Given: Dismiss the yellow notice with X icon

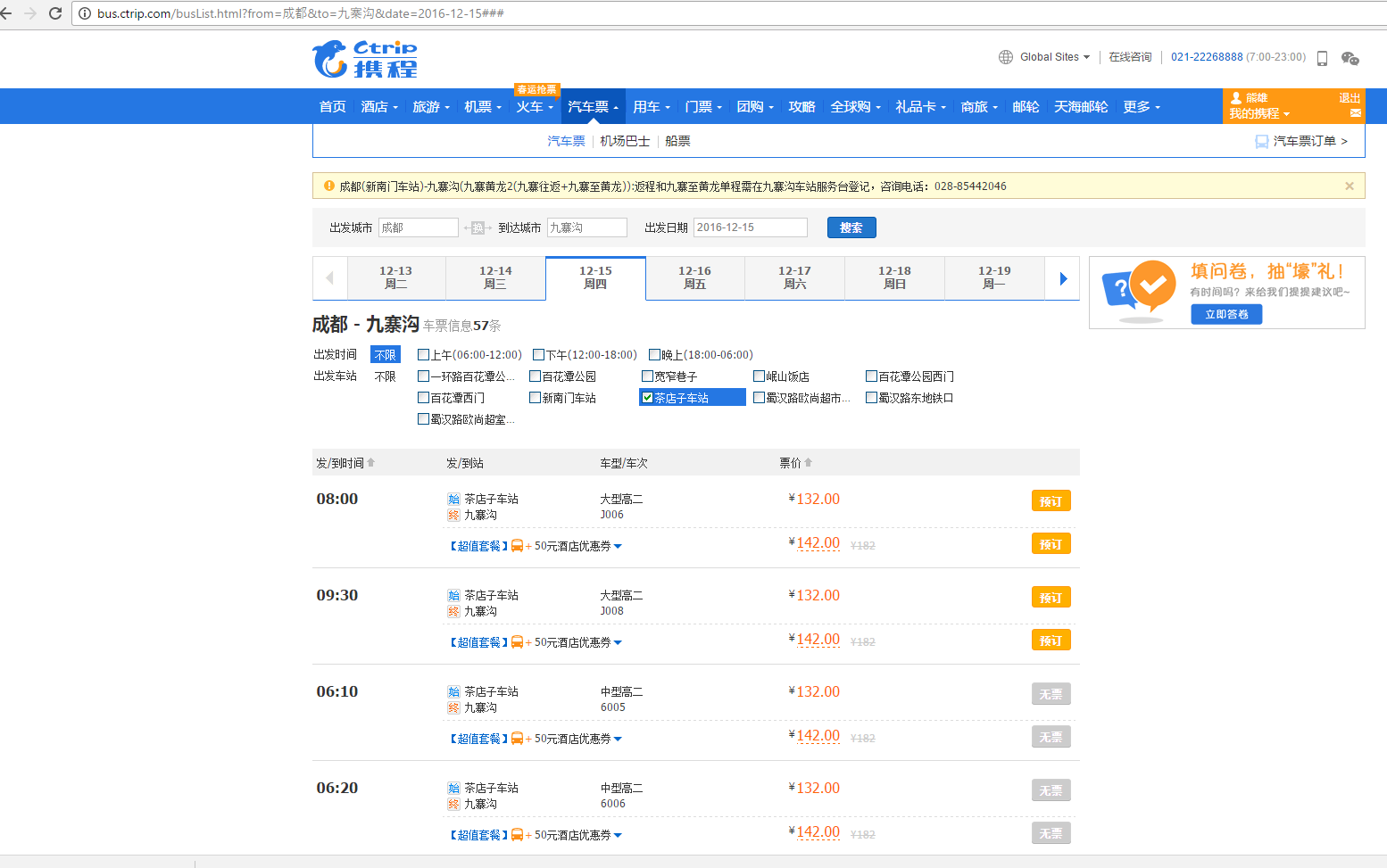Looking at the screenshot, I should tap(1349, 186).
